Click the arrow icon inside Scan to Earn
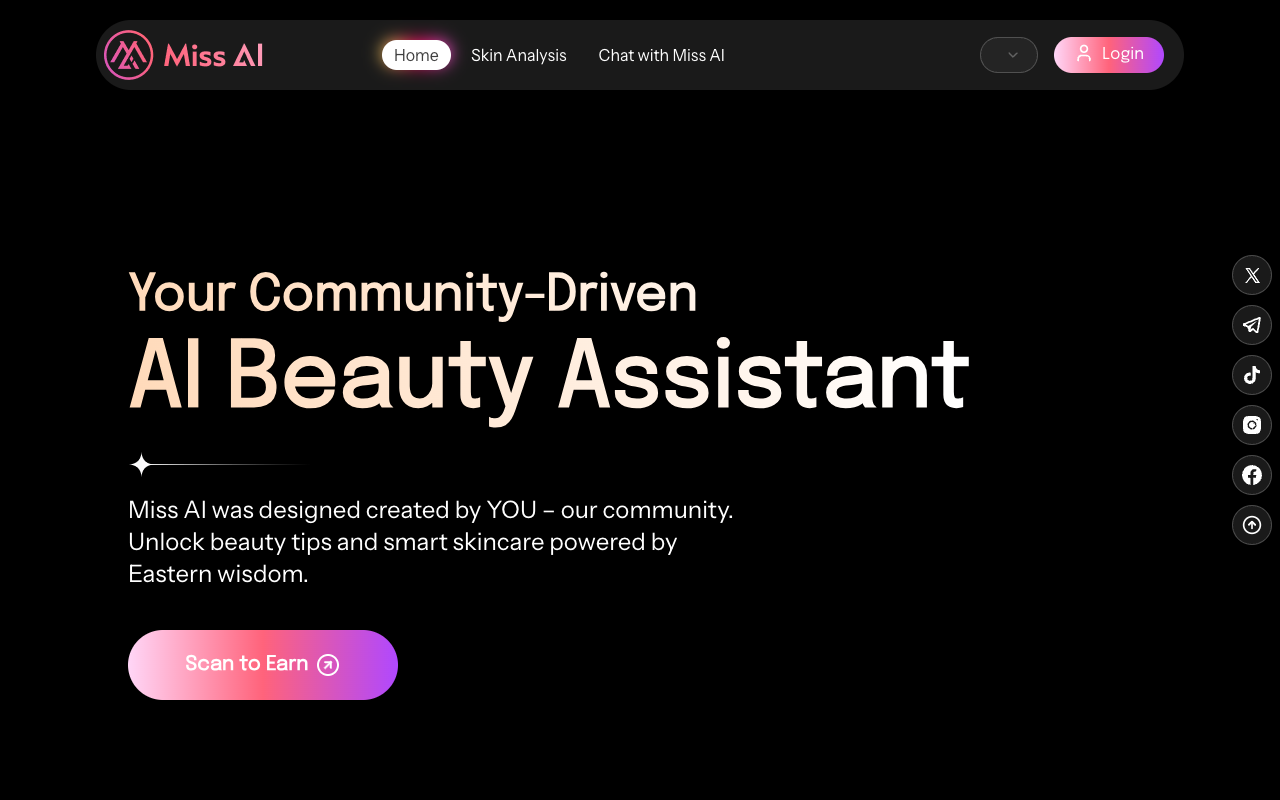 (x=327, y=664)
